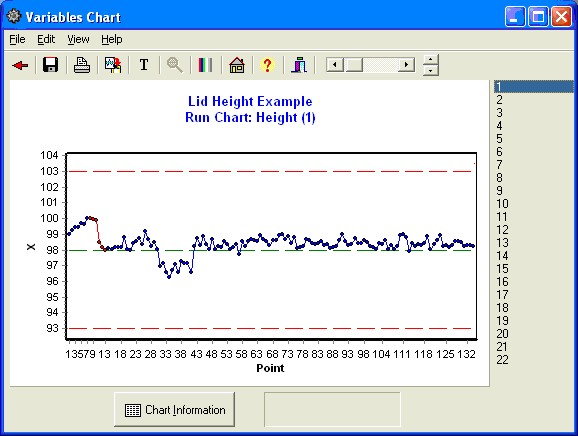578x436 pixels.
Task: Click the Chart Information button
Action: [x=174, y=410]
